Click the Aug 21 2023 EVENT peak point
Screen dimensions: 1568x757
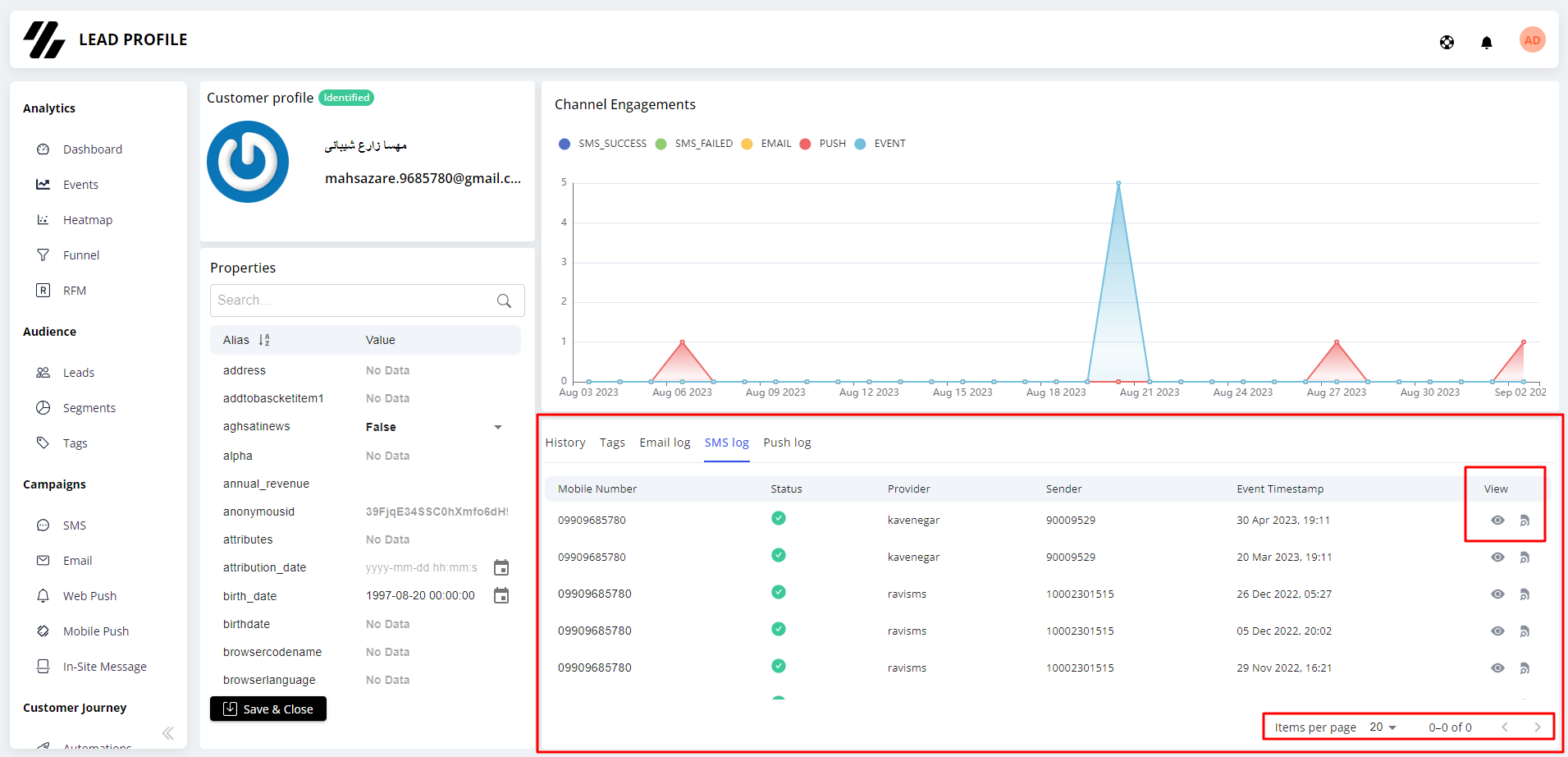coord(1118,183)
